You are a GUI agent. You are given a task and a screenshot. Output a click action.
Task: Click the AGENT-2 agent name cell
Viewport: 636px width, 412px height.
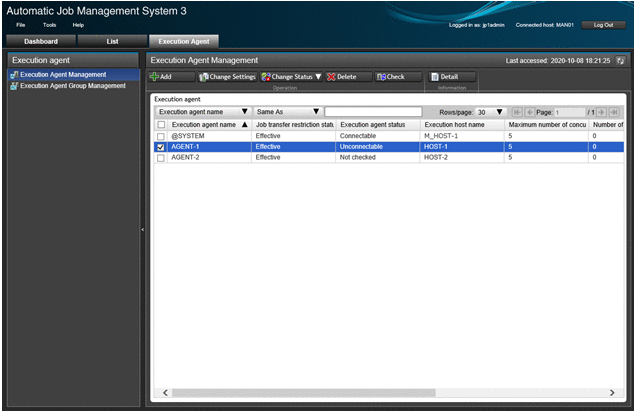pyautogui.click(x=209, y=157)
